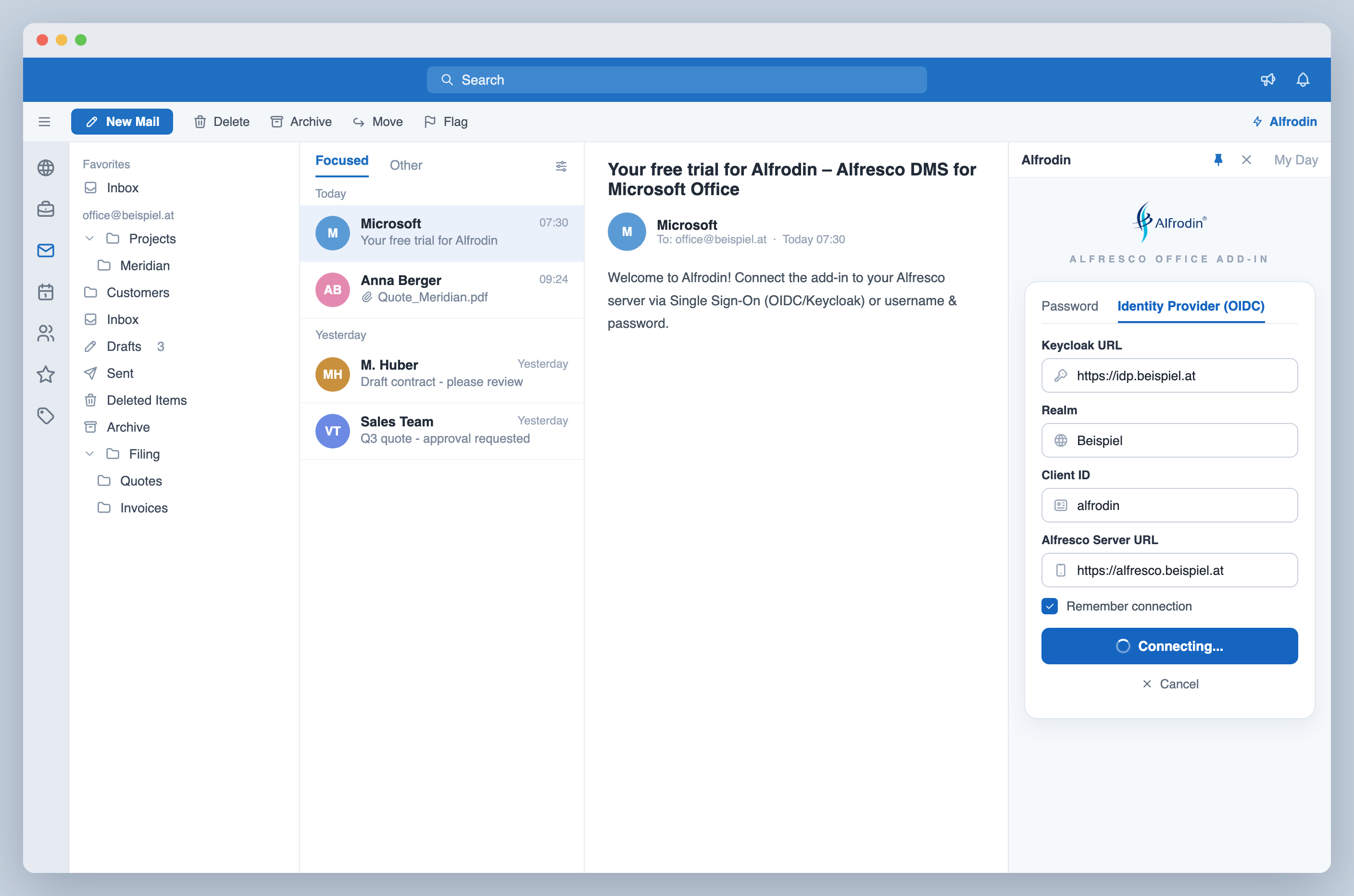Open the briefcase icon in left rail
1354x896 pixels.
46,209
